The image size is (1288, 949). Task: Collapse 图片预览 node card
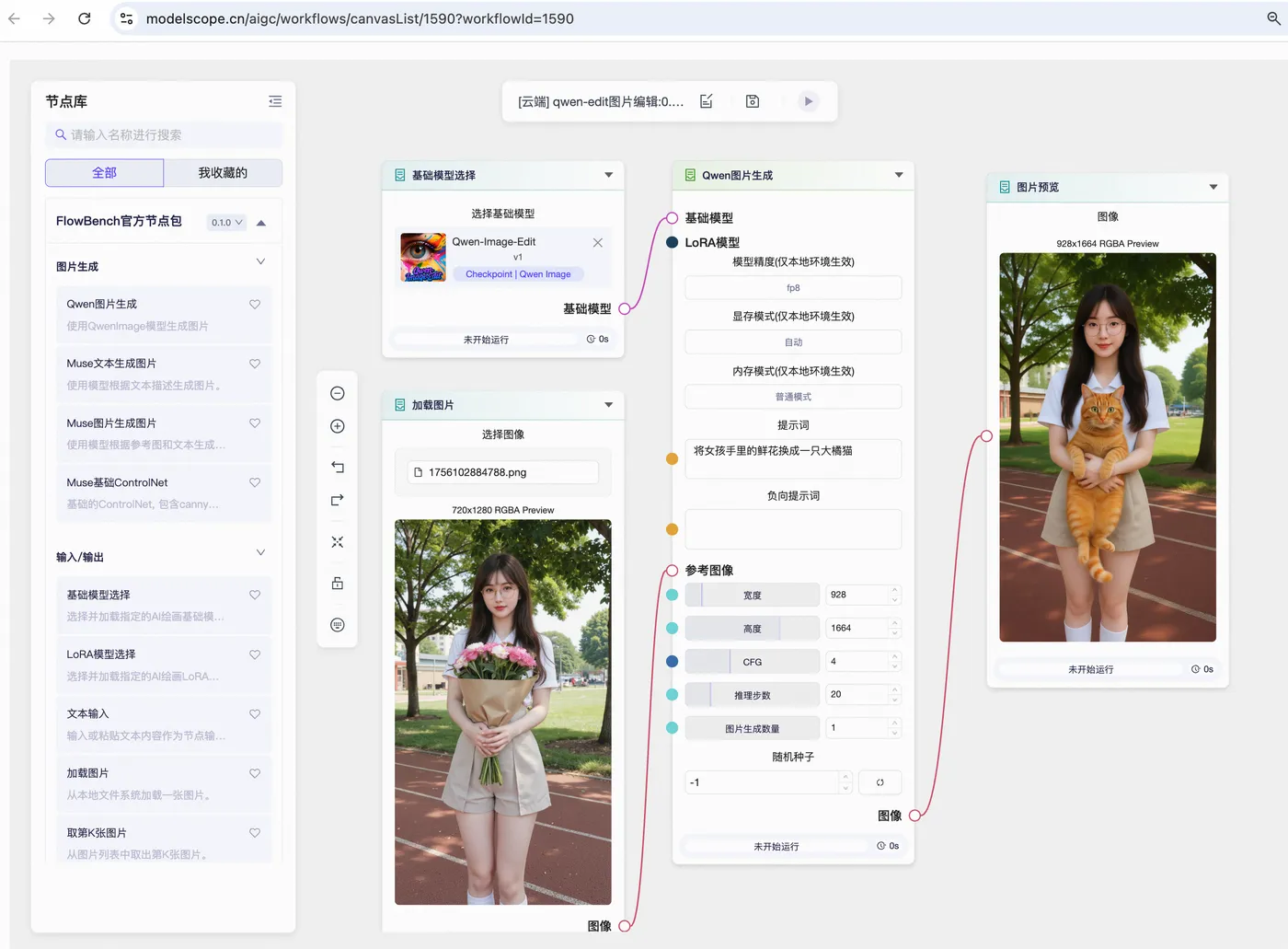[1213, 187]
